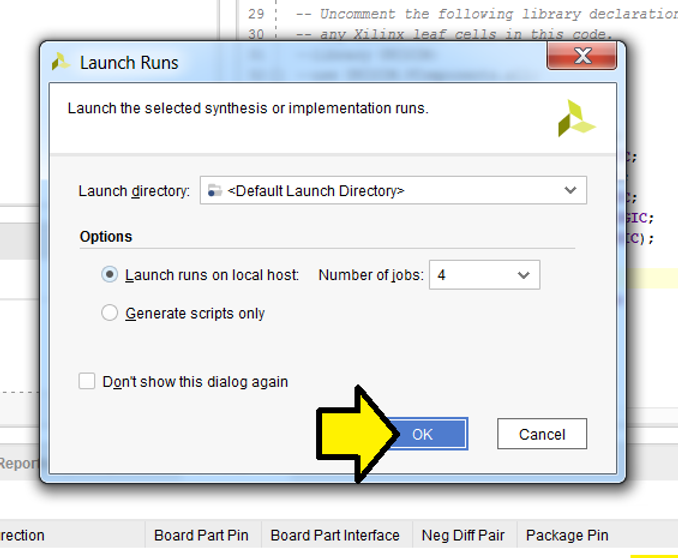Select Generate scripts only option
The height and width of the screenshot is (558, 678).
tap(109, 313)
